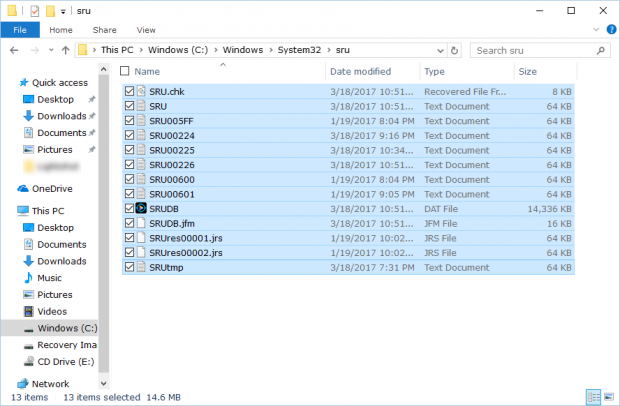This screenshot has width=620, height=406.
Task: Sort files by the Name column
Action: pos(147,72)
